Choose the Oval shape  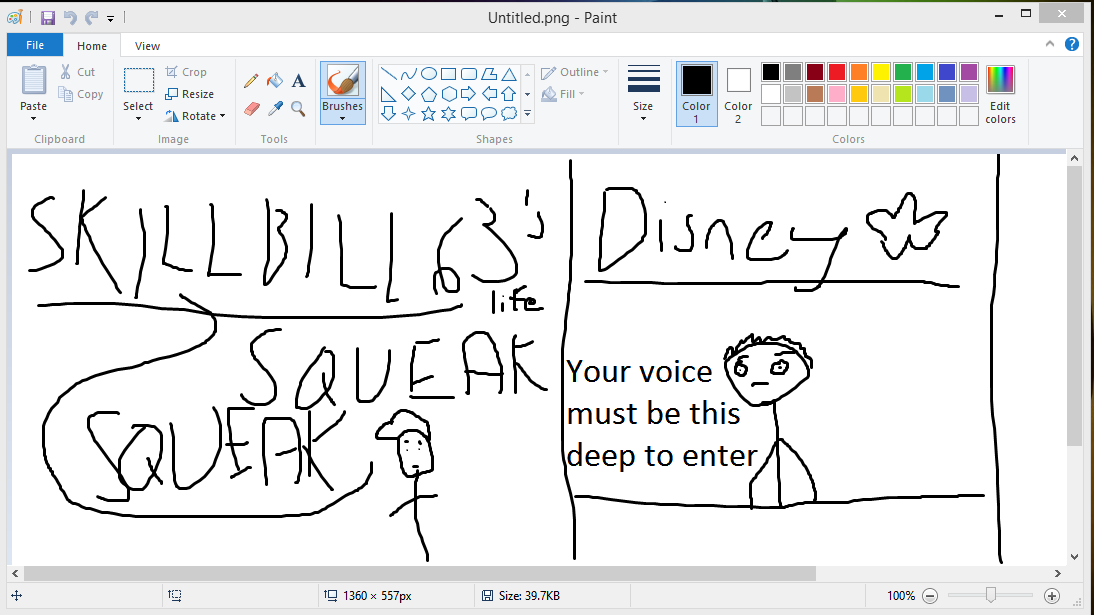coord(429,74)
